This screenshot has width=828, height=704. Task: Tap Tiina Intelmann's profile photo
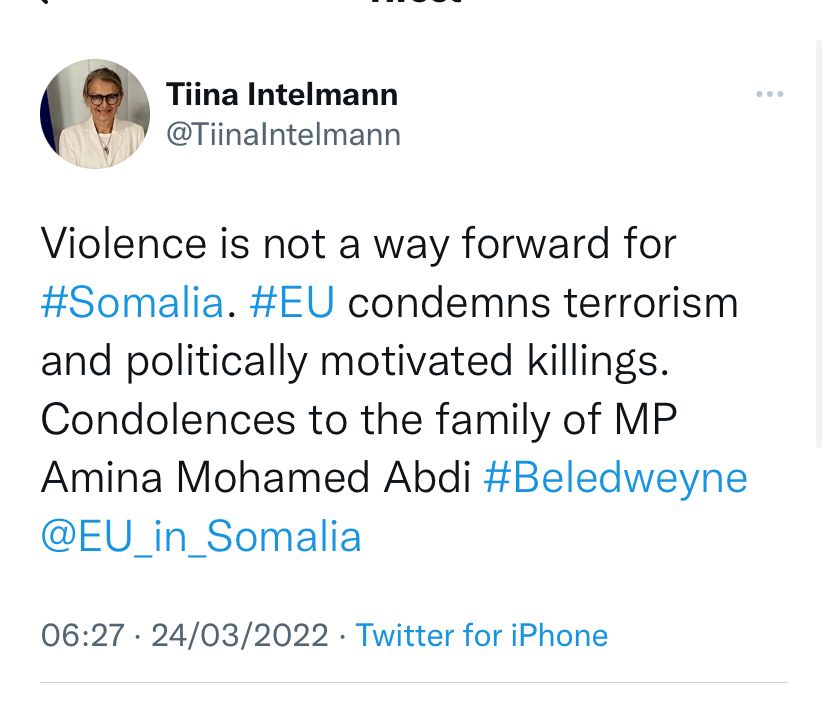95,114
